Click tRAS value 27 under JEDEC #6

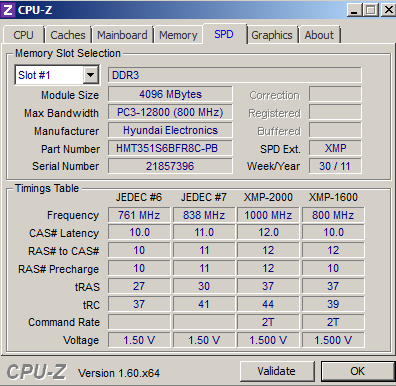coord(139,286)
